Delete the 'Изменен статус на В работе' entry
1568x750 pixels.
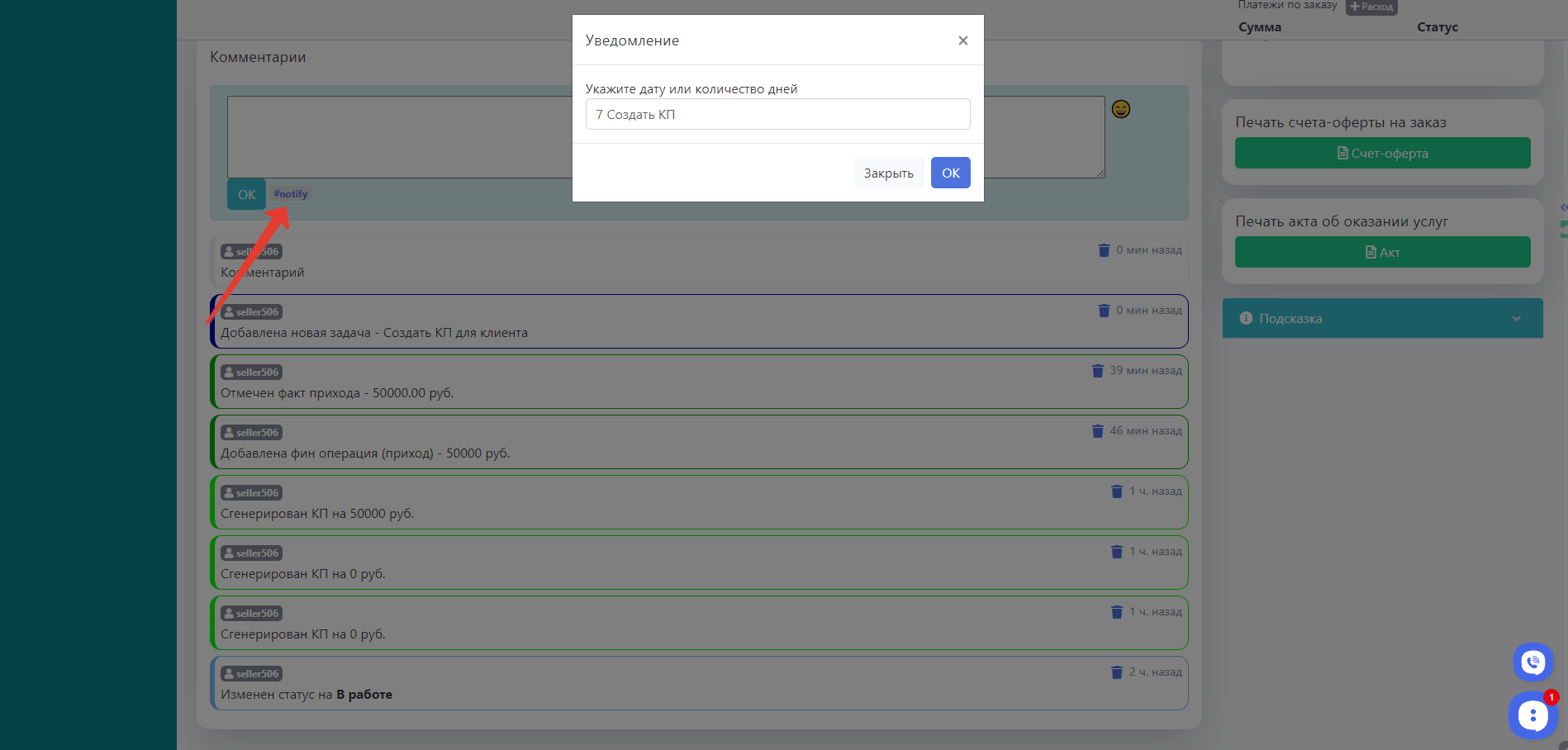point(1117,672)
